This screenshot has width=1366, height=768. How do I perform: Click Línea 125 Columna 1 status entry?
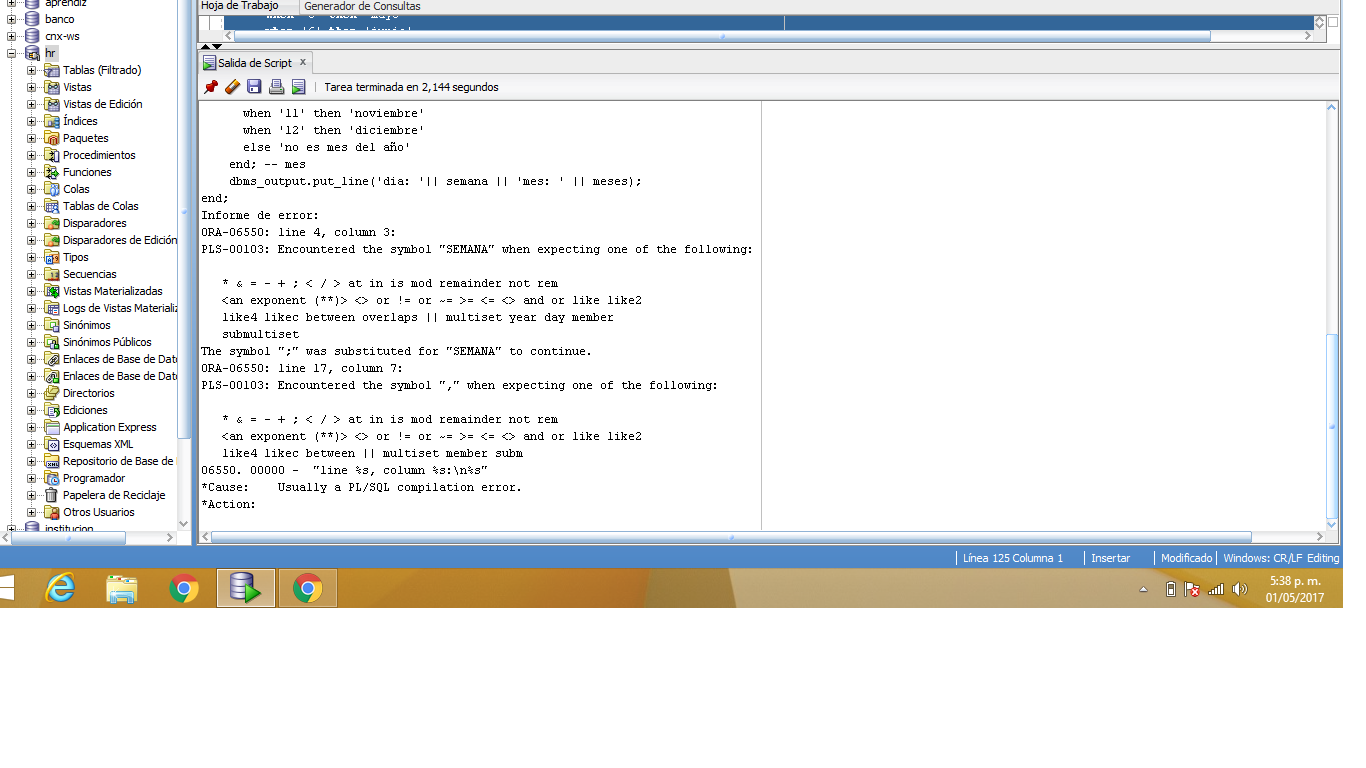[1013, 558]
